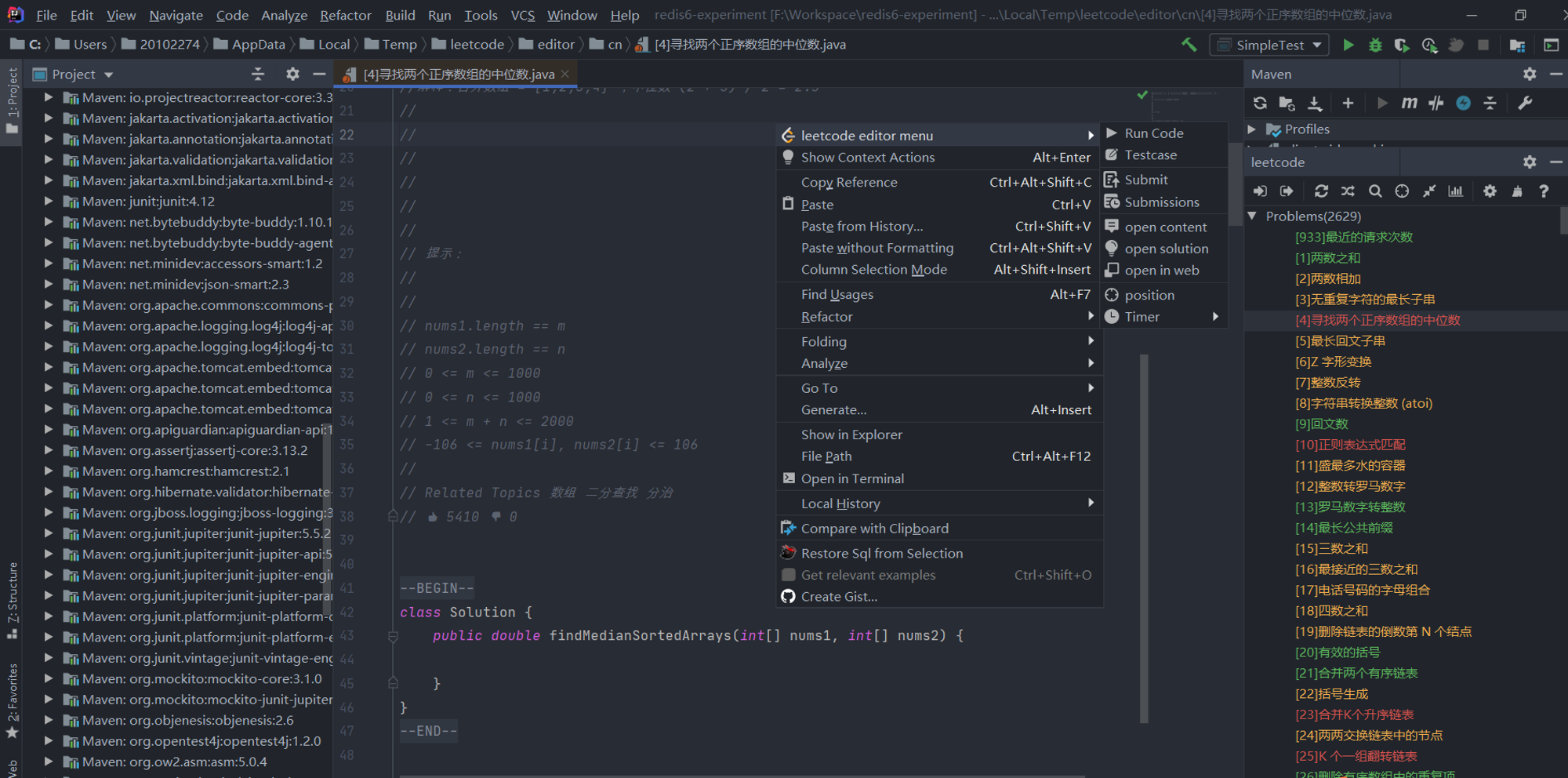
Task: Open Maven settings wrench icon
Action: pyautogui.click(x=1525, y=103)
